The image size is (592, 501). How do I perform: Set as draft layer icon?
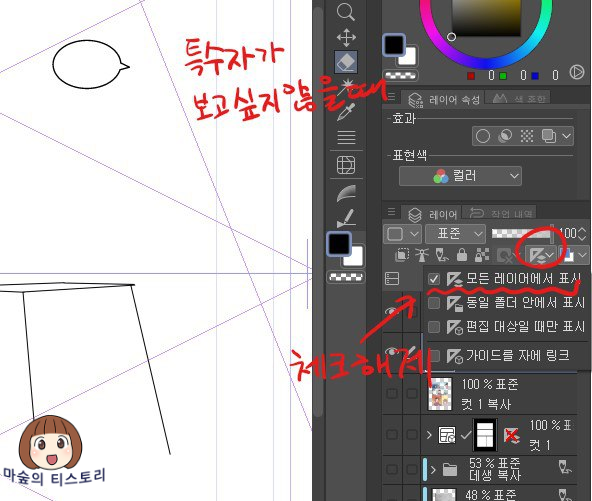442,255
